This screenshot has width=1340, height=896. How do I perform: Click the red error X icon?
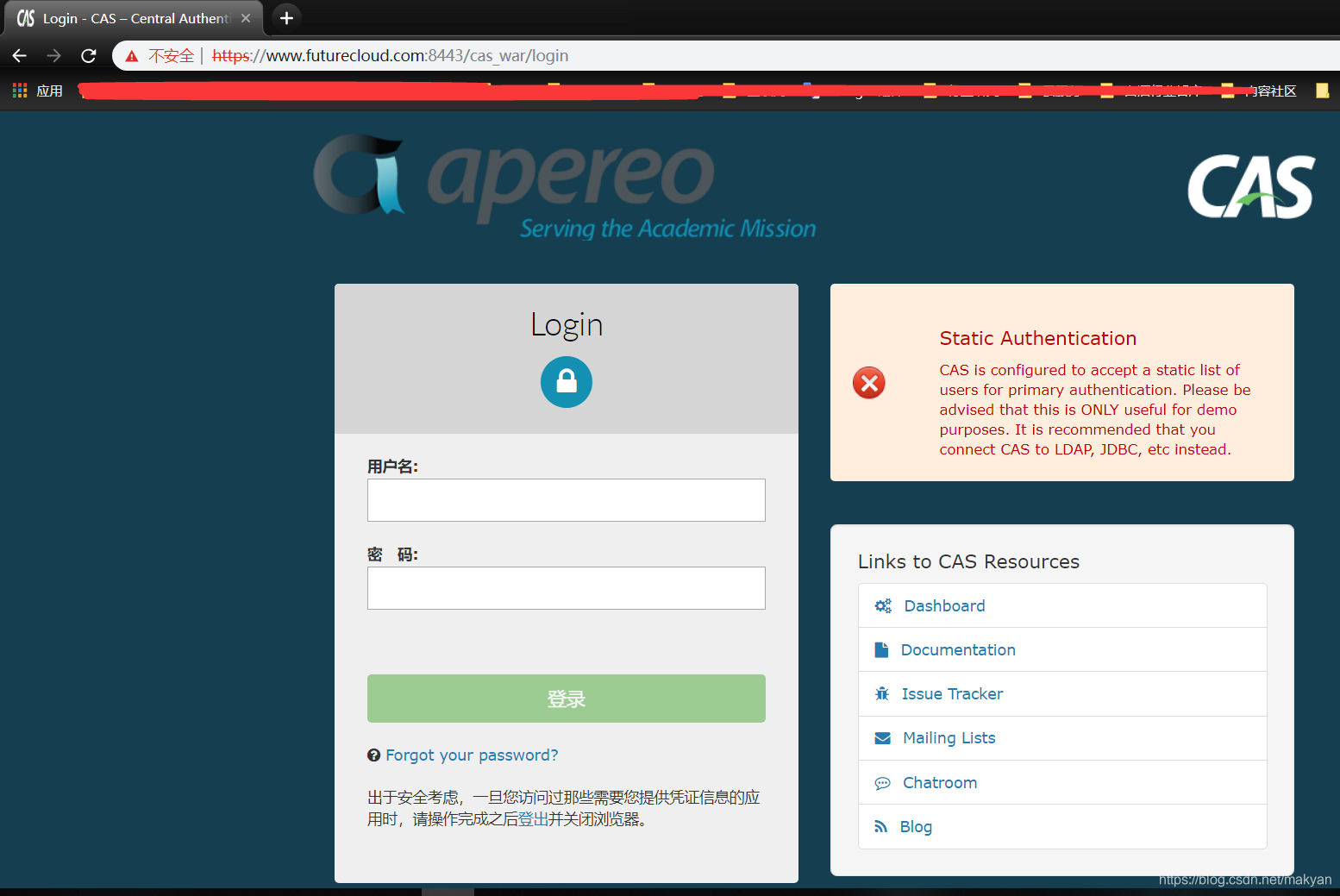coord(869,383)
